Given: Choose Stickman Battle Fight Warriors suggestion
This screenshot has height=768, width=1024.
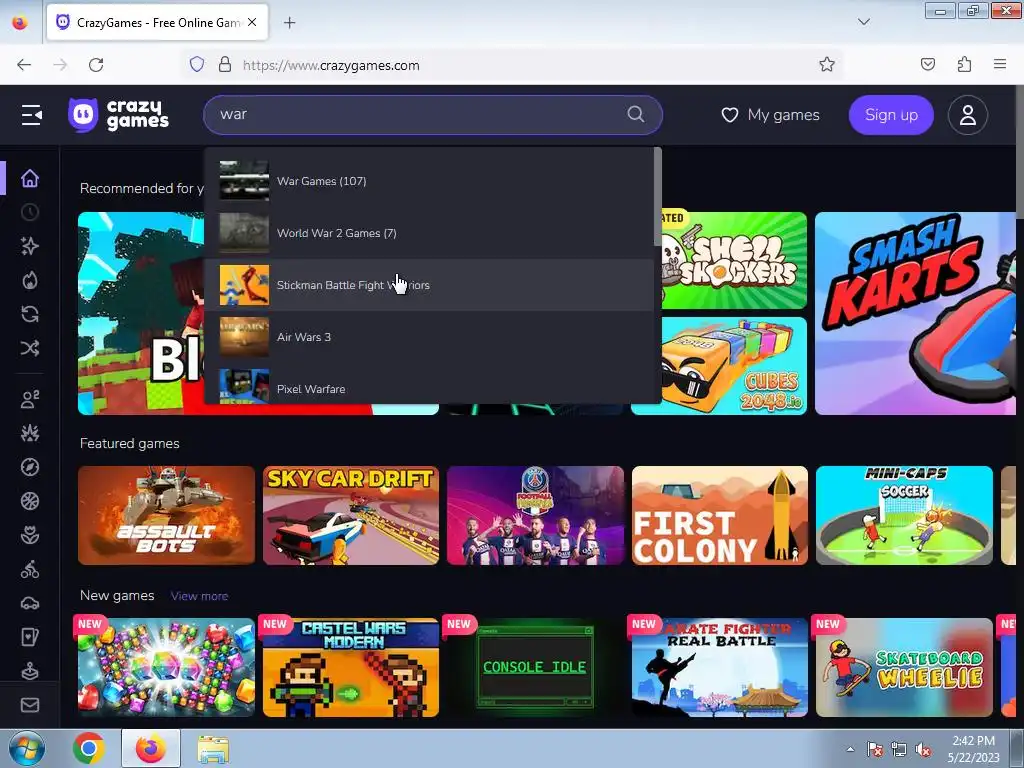Looking at the screenshot, I should (x=429, y=285).
